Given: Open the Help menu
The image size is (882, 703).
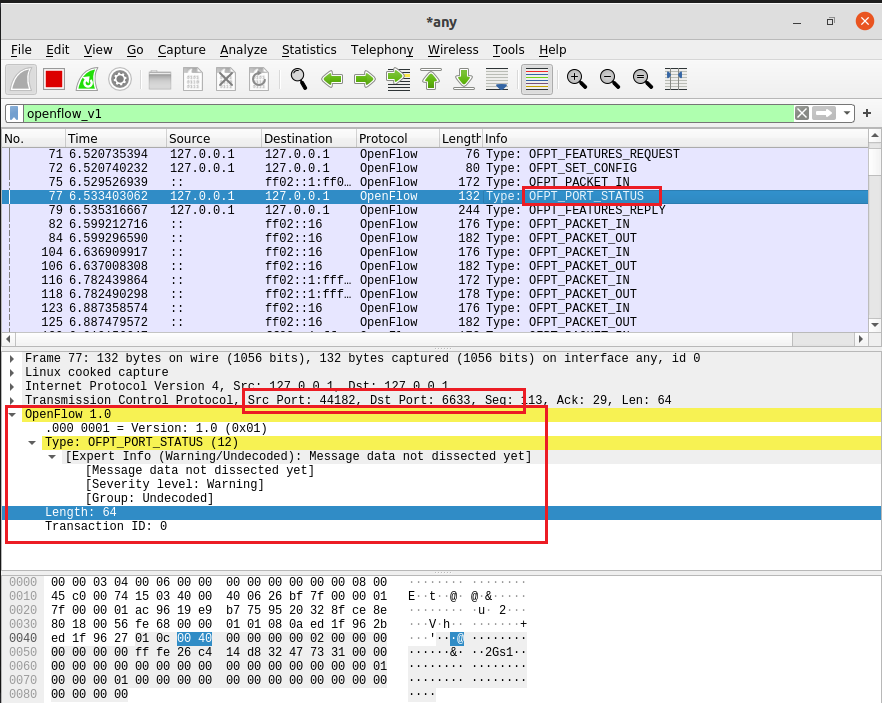Looking at the screenshot, I should [552, 50].
